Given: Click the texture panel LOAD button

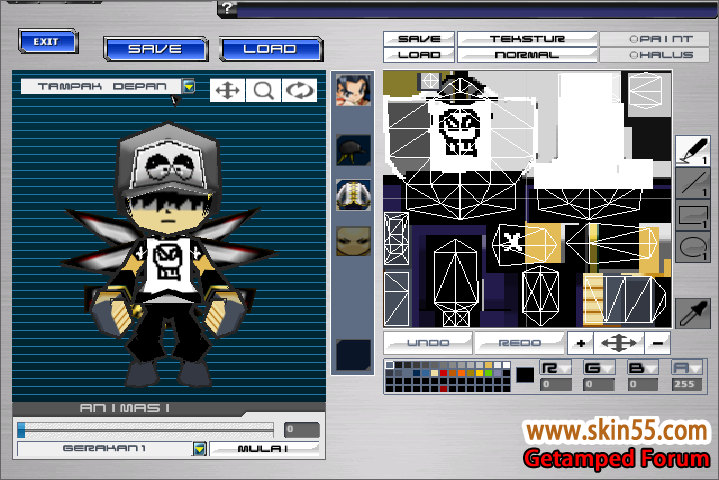Looking at the screenshot, I should point(419,55).
